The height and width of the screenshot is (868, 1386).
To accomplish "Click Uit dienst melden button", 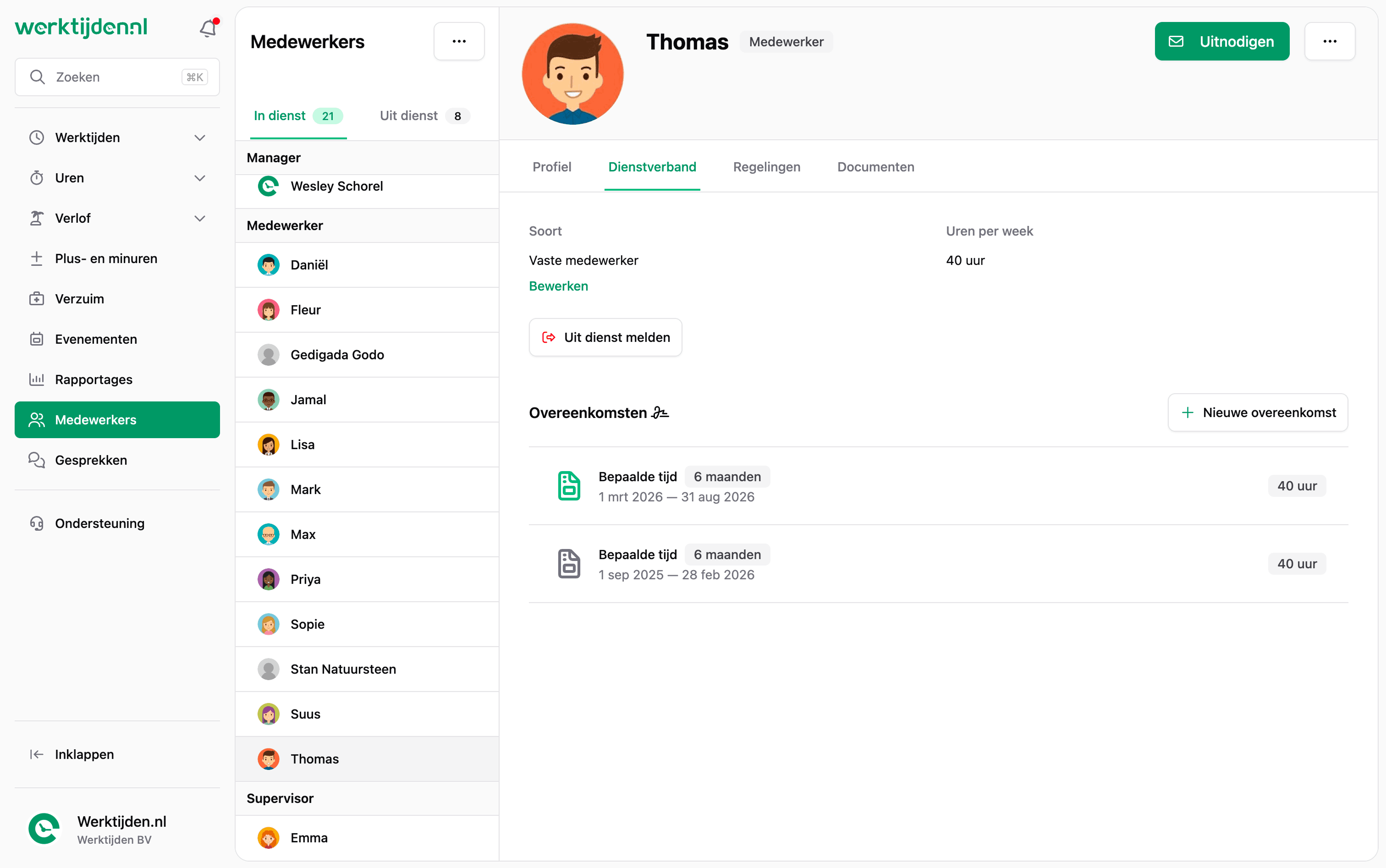I will [x=605, y=338].
